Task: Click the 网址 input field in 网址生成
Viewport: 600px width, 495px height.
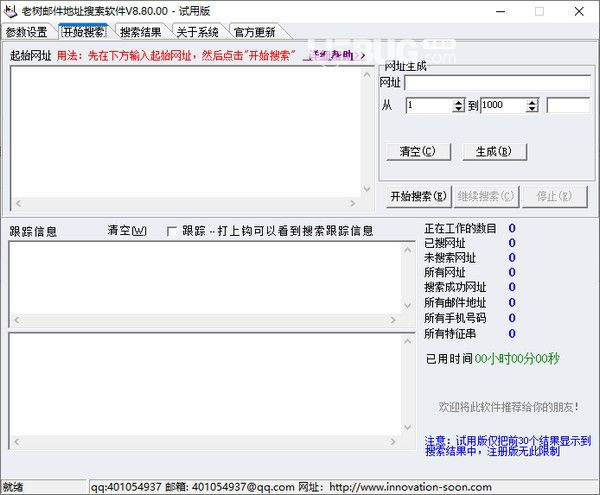Action: (497, 83)
